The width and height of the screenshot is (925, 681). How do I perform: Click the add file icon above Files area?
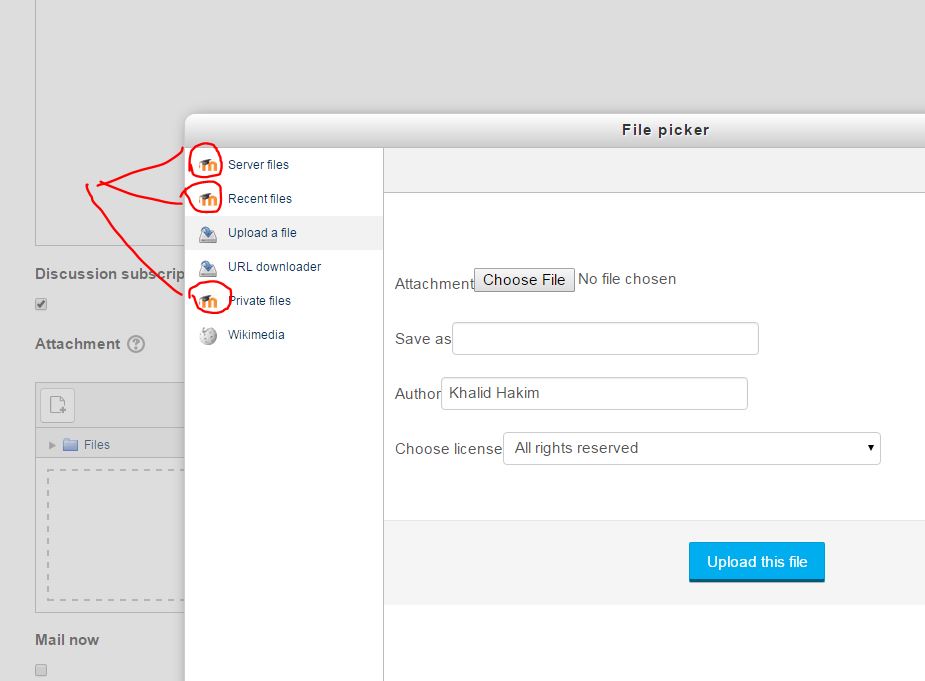[x=57, y=404]
